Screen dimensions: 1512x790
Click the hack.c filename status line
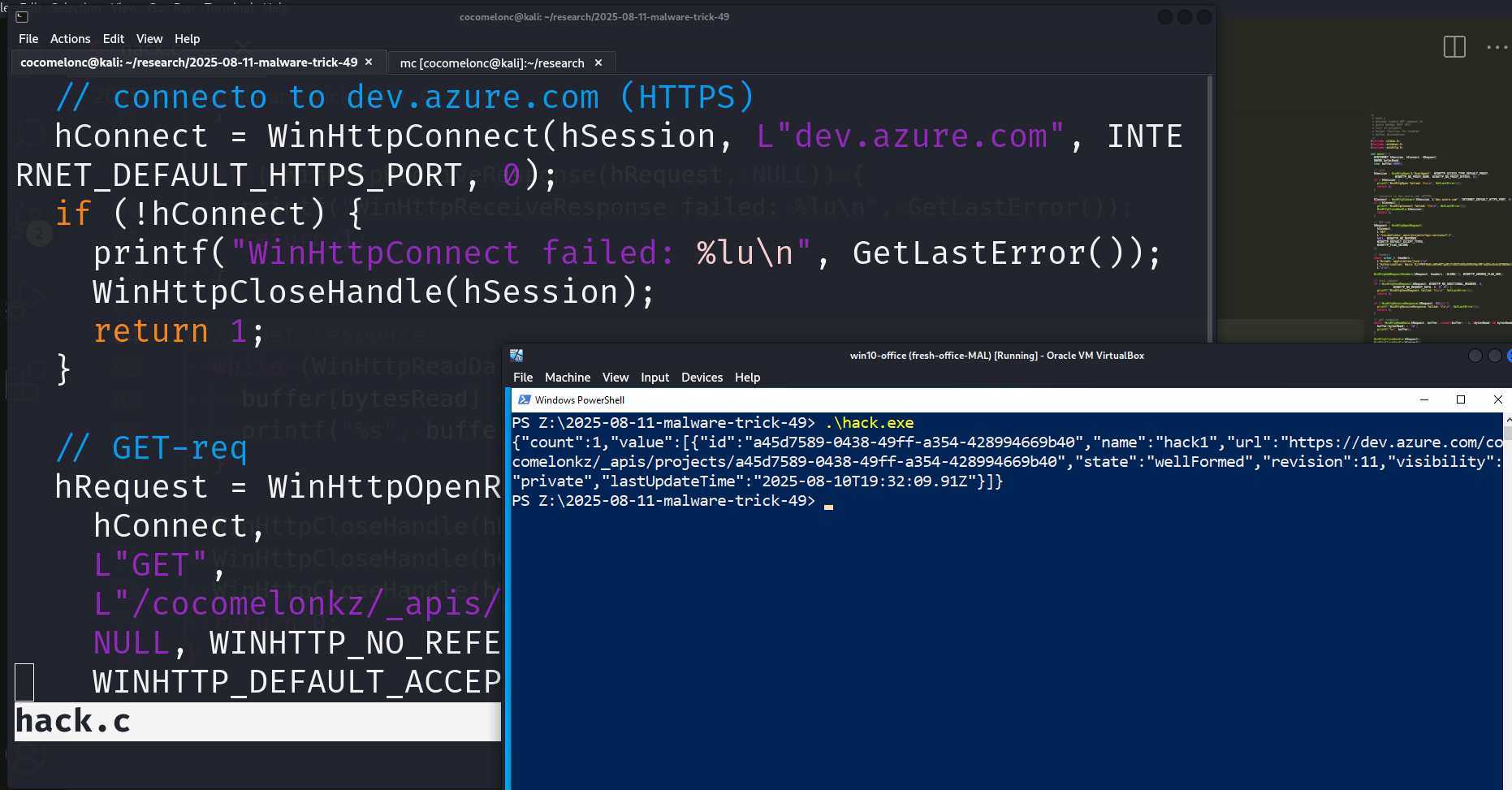pyautogui.click(x=258, y=721)
